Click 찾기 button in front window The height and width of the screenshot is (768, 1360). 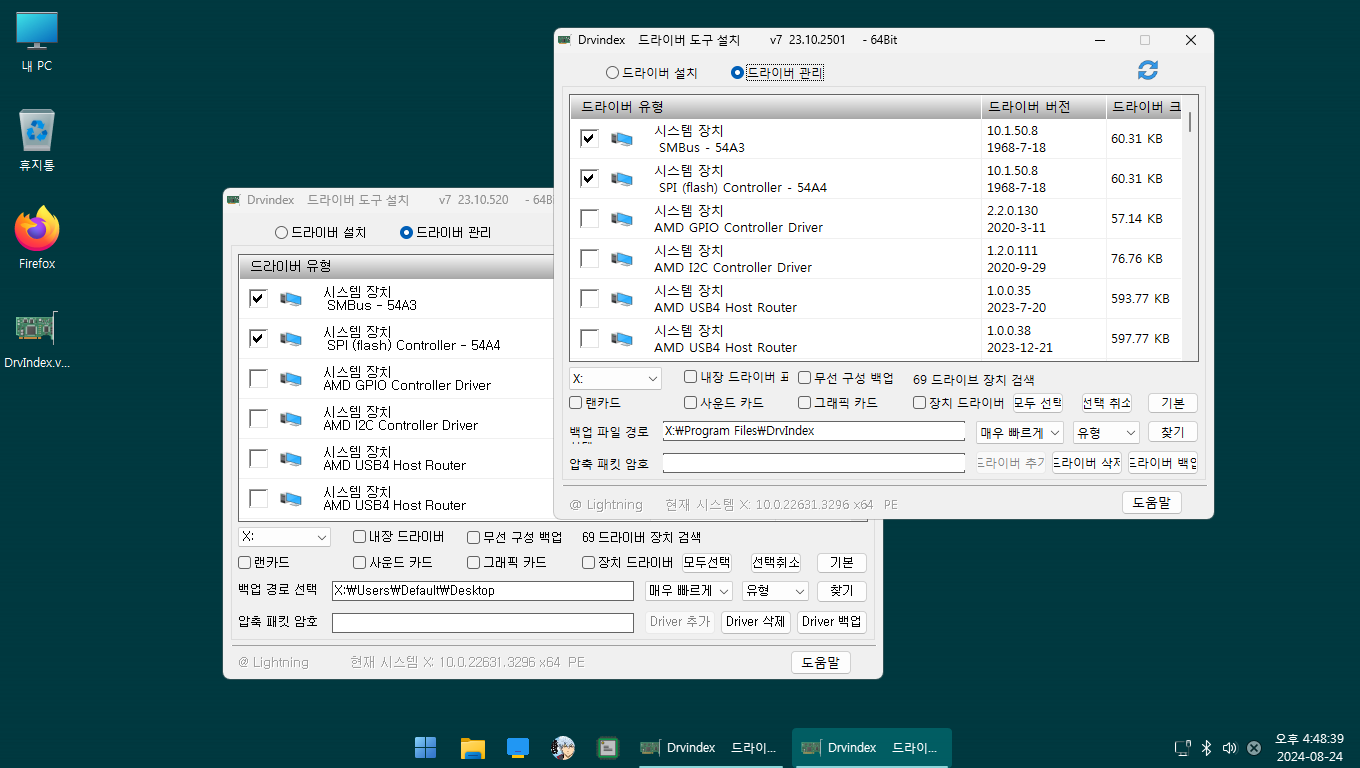(x=1173, y=432)
